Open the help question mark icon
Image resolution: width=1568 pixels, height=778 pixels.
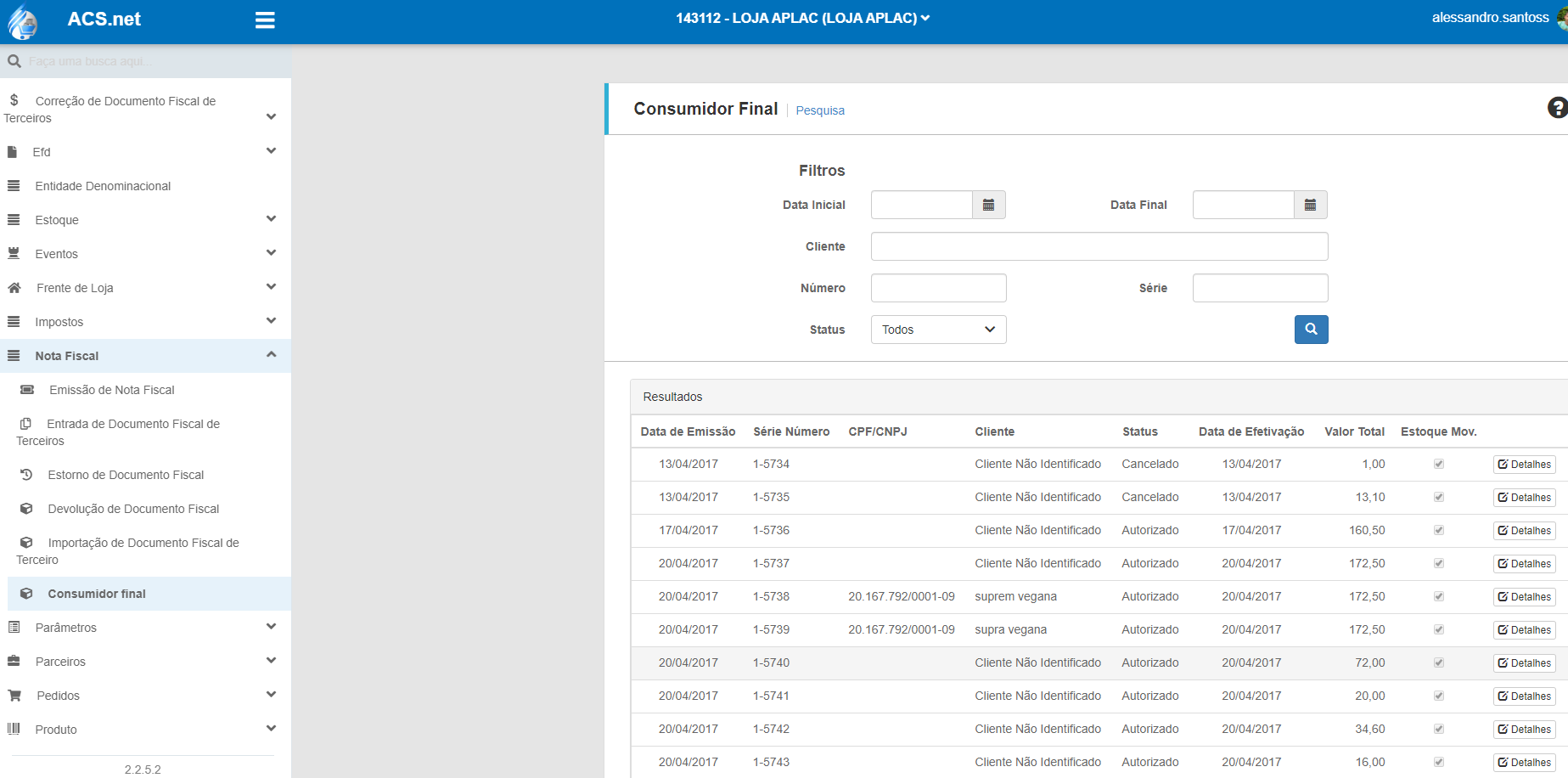pyautogui.click(x=1557, y=108)
